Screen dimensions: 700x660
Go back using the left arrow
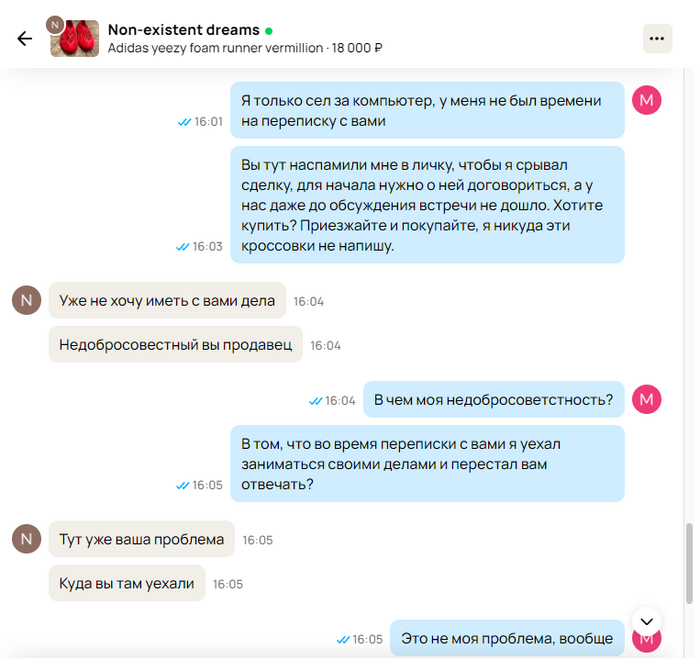[25, 39]
